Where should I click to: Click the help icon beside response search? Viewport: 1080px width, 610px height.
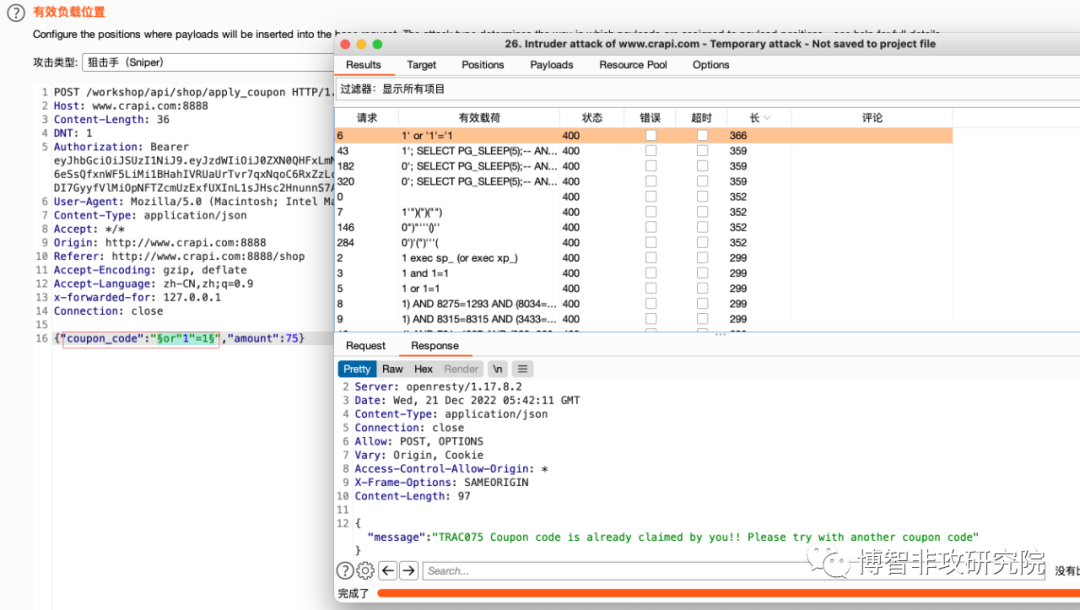pyautogui.click(x=345, y=571)
